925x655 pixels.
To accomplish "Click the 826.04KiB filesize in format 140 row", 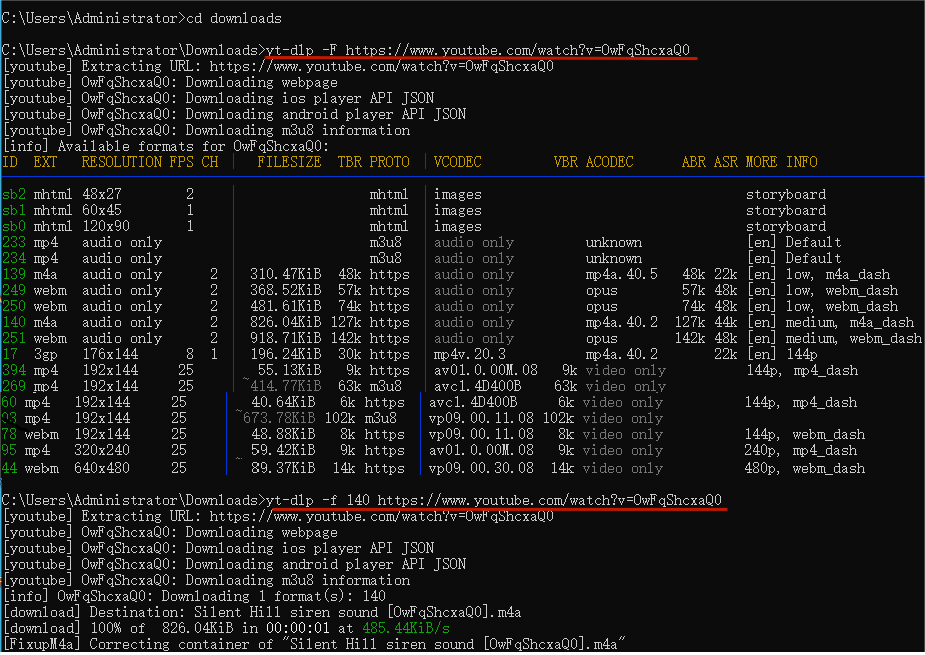I will [x=285, y=322].
